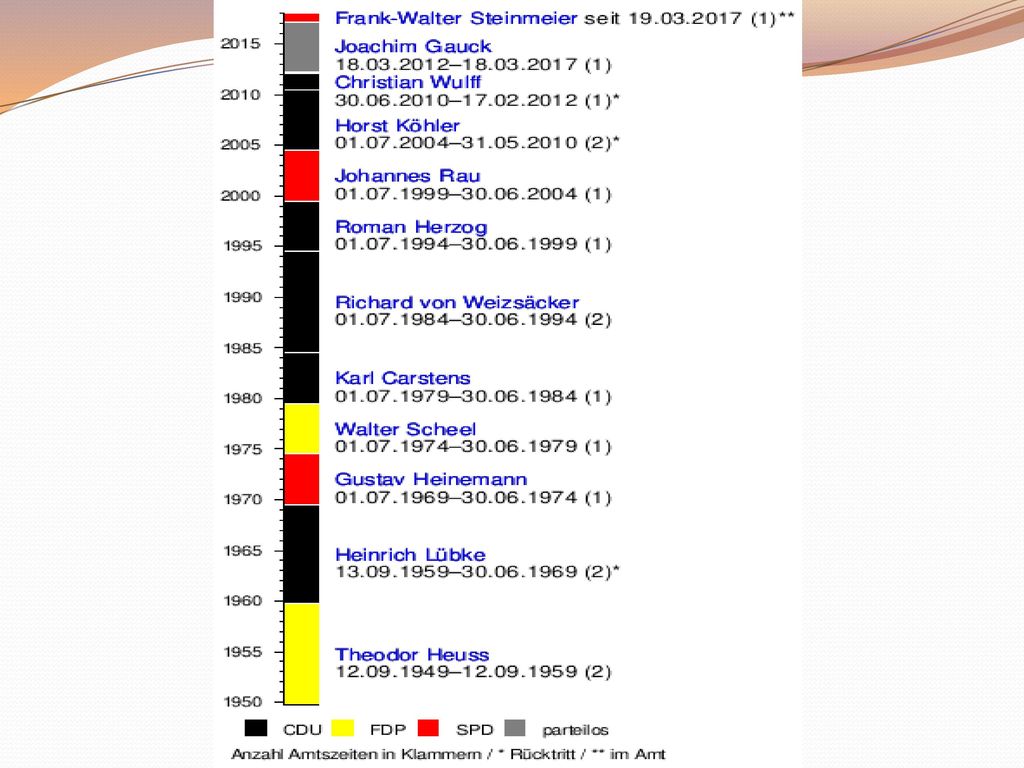Click the black CDU legend swatch
Screen dimensions: 1024x768
point(256,728)
